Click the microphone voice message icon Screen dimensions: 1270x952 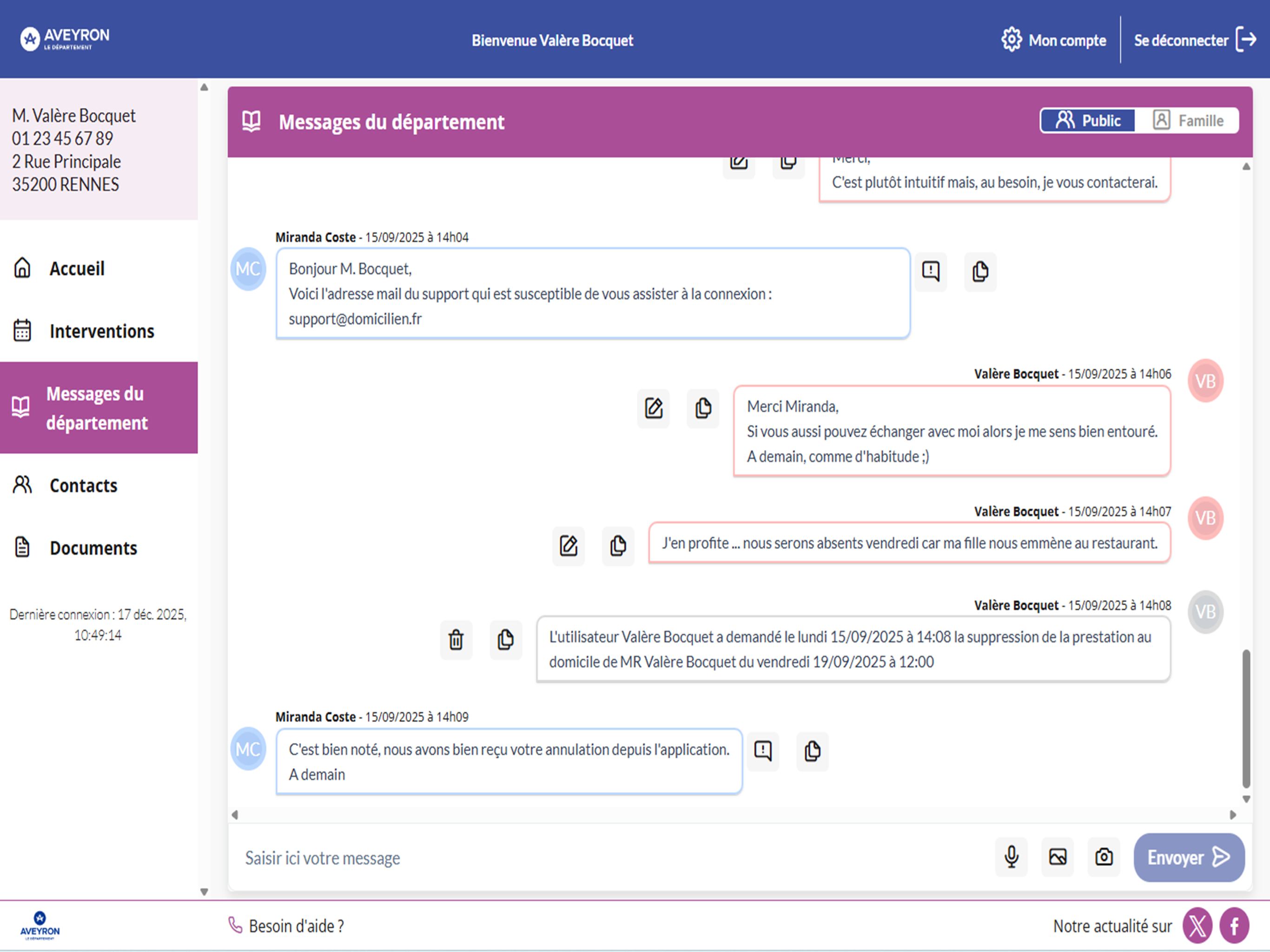1011,857
